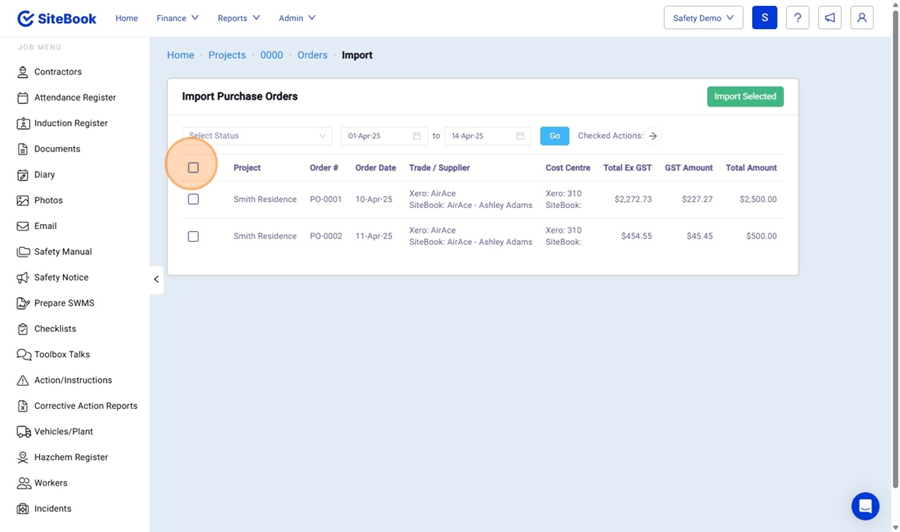The height and width of the screenshot is (532, 900).
Task: Open the user profile icon
Action: tap(861, 18)
